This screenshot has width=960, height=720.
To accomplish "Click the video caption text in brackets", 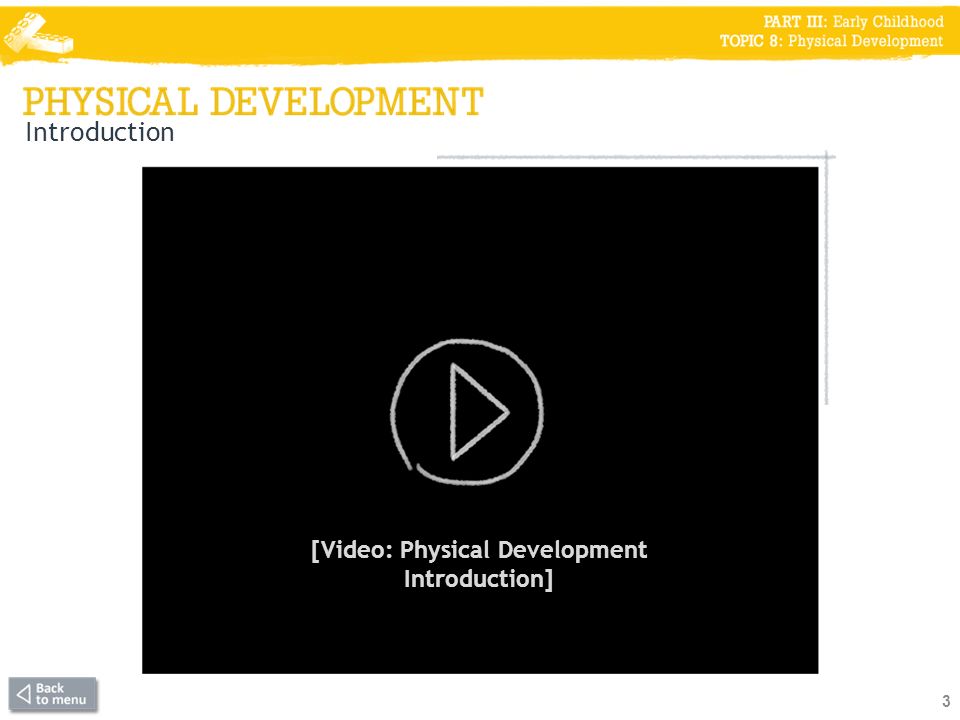I will pos(479,564).
